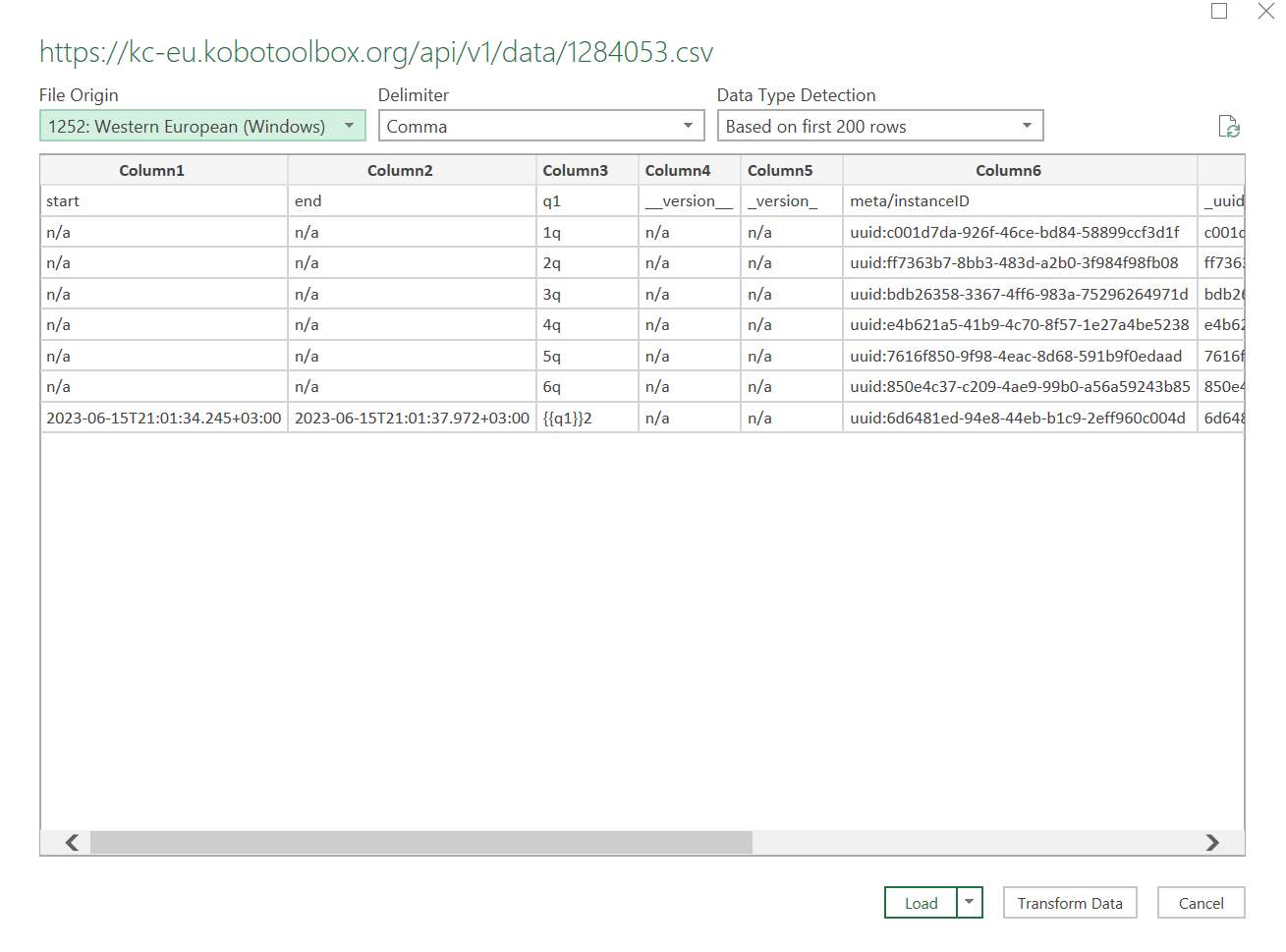The width and height of the screenshot is (1286, 952).
Task: Select the Column1 header
Action: click(x=152, y=169)
